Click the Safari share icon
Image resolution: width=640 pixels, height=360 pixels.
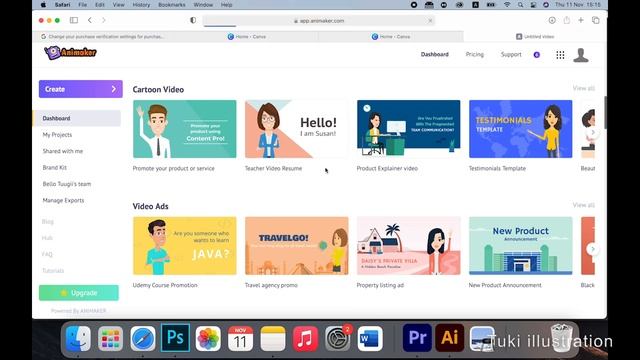tap(567, 20)
